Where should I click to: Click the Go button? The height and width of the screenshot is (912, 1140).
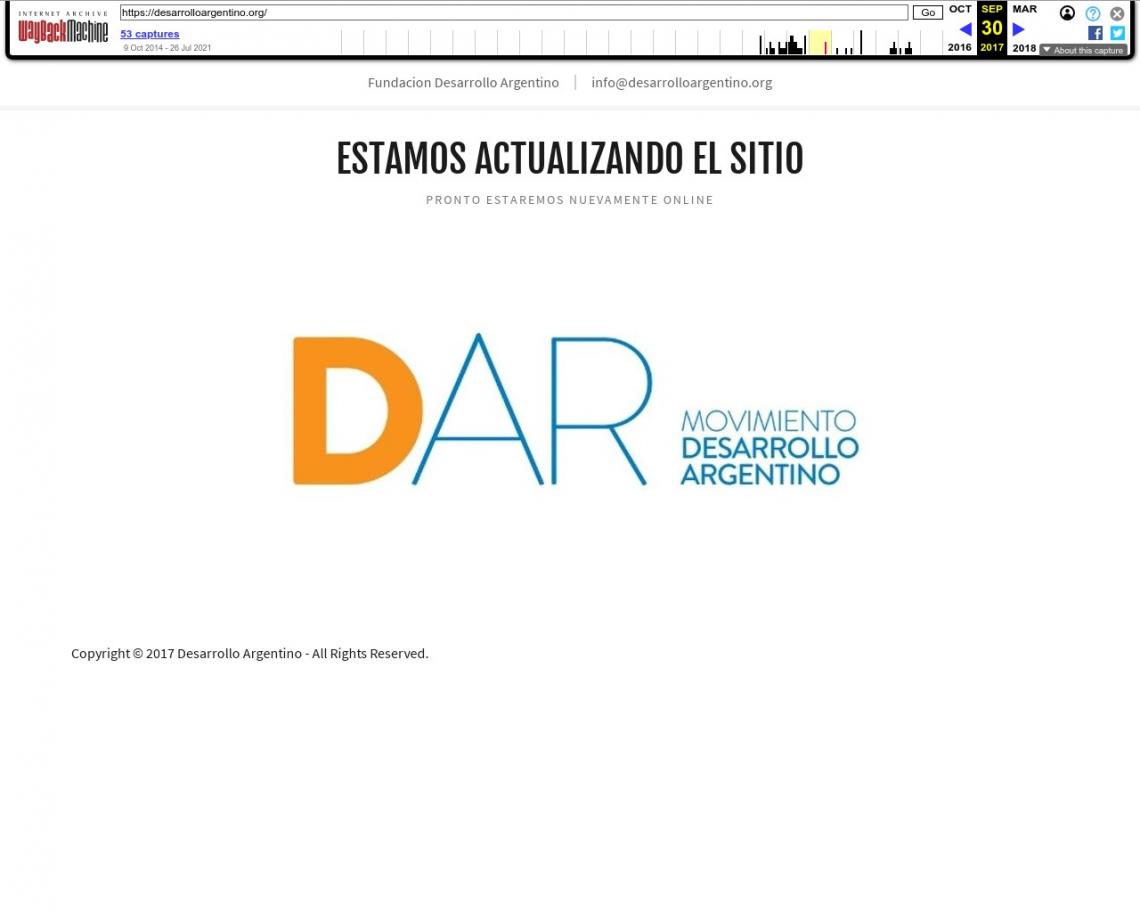tap(928, 12)
